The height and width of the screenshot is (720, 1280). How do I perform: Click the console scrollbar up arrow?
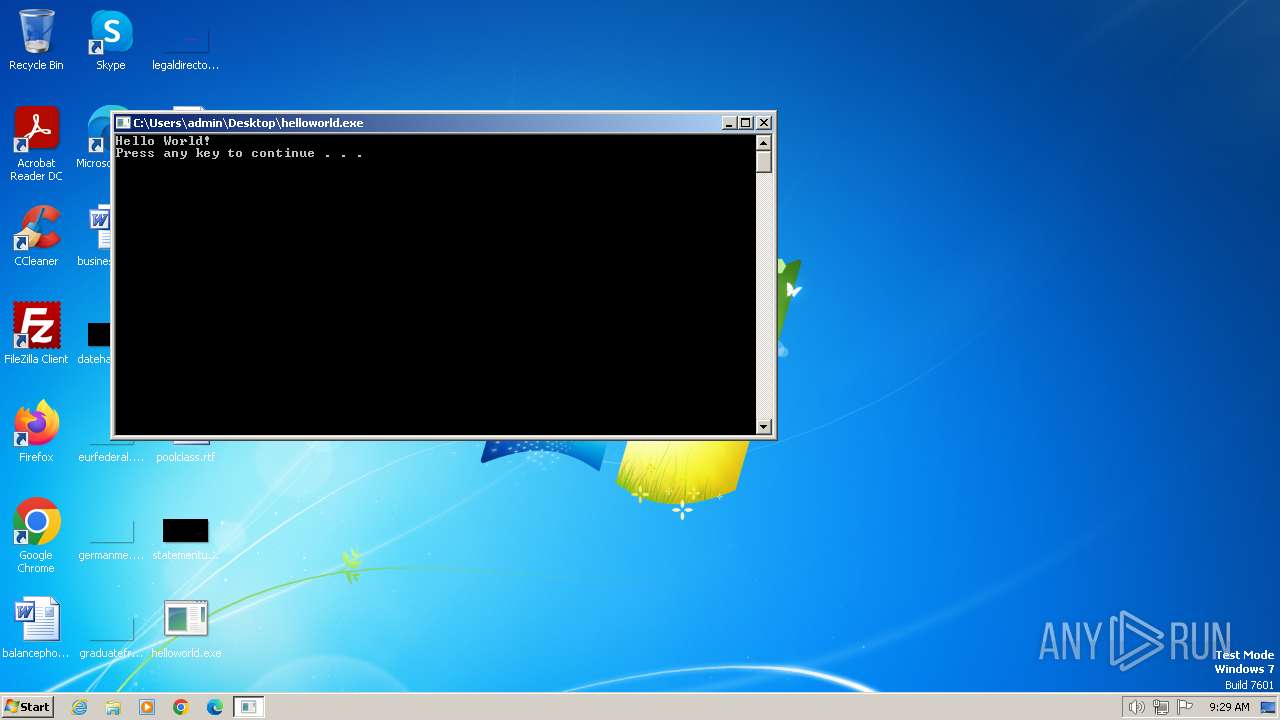coord(764,143)
